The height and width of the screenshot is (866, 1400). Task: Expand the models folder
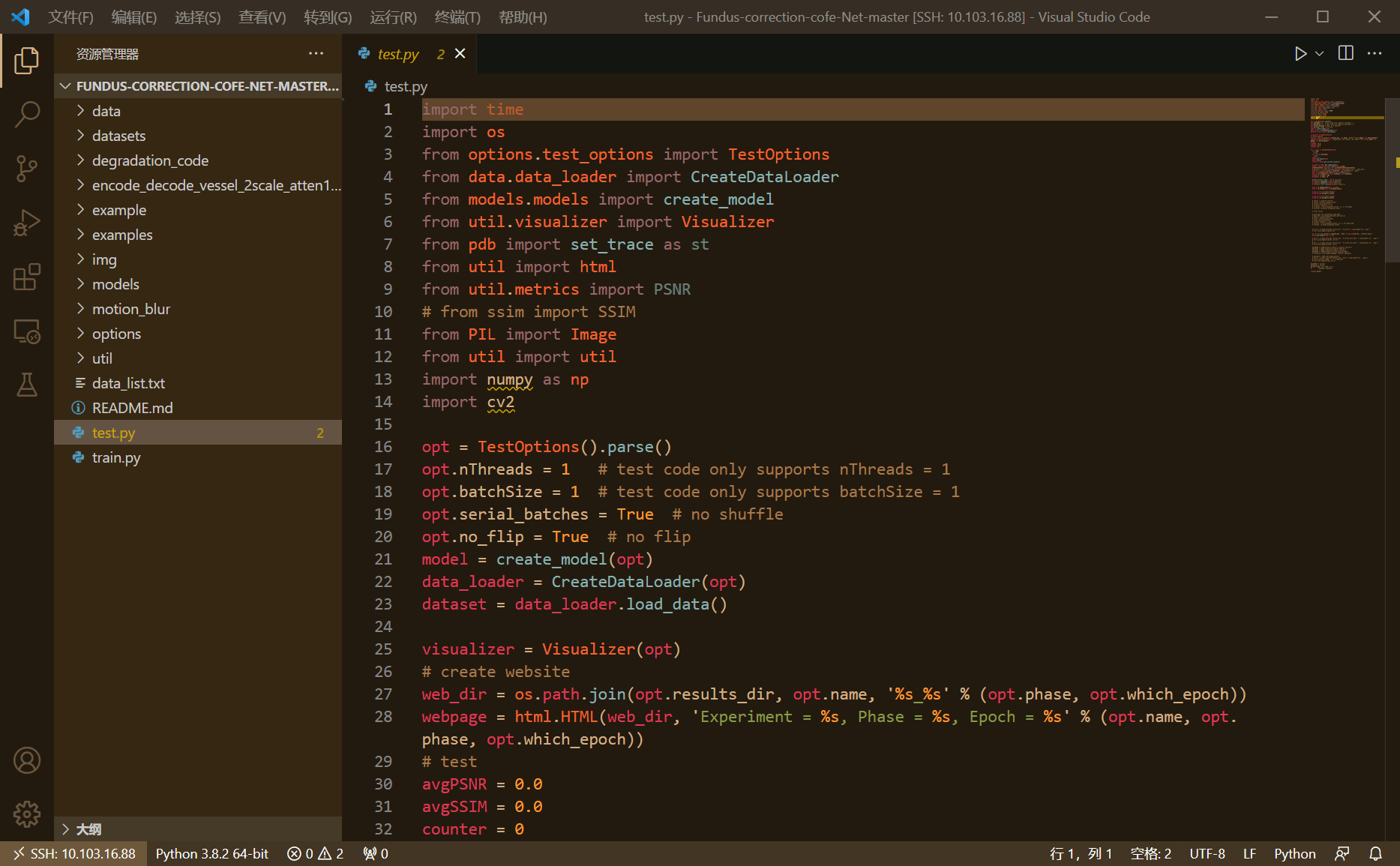click(115, 284)
